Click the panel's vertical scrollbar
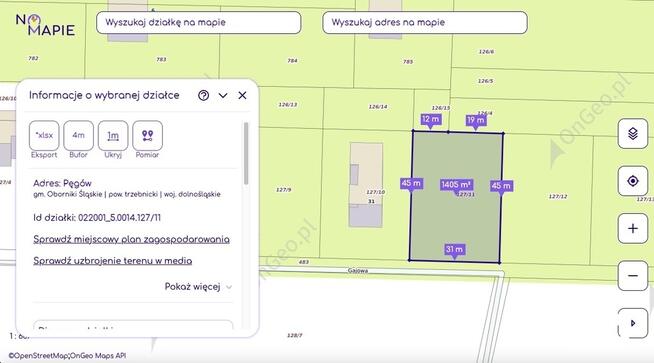 (x=246, y=154)
